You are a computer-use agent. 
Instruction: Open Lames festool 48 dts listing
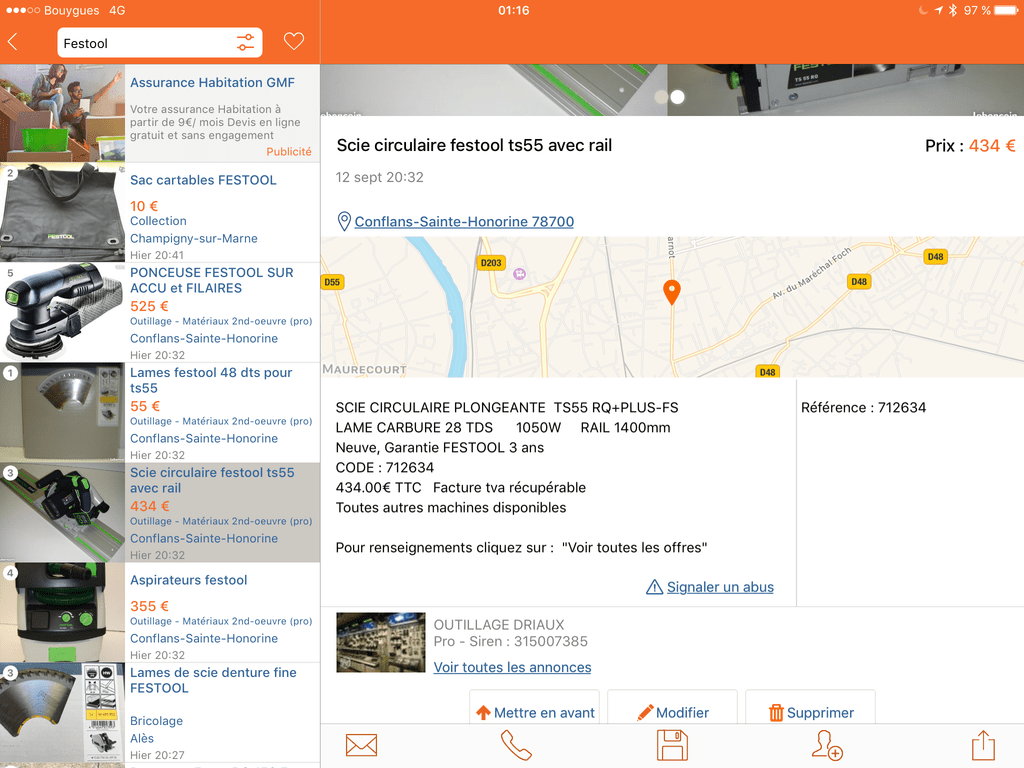[160, 413]
